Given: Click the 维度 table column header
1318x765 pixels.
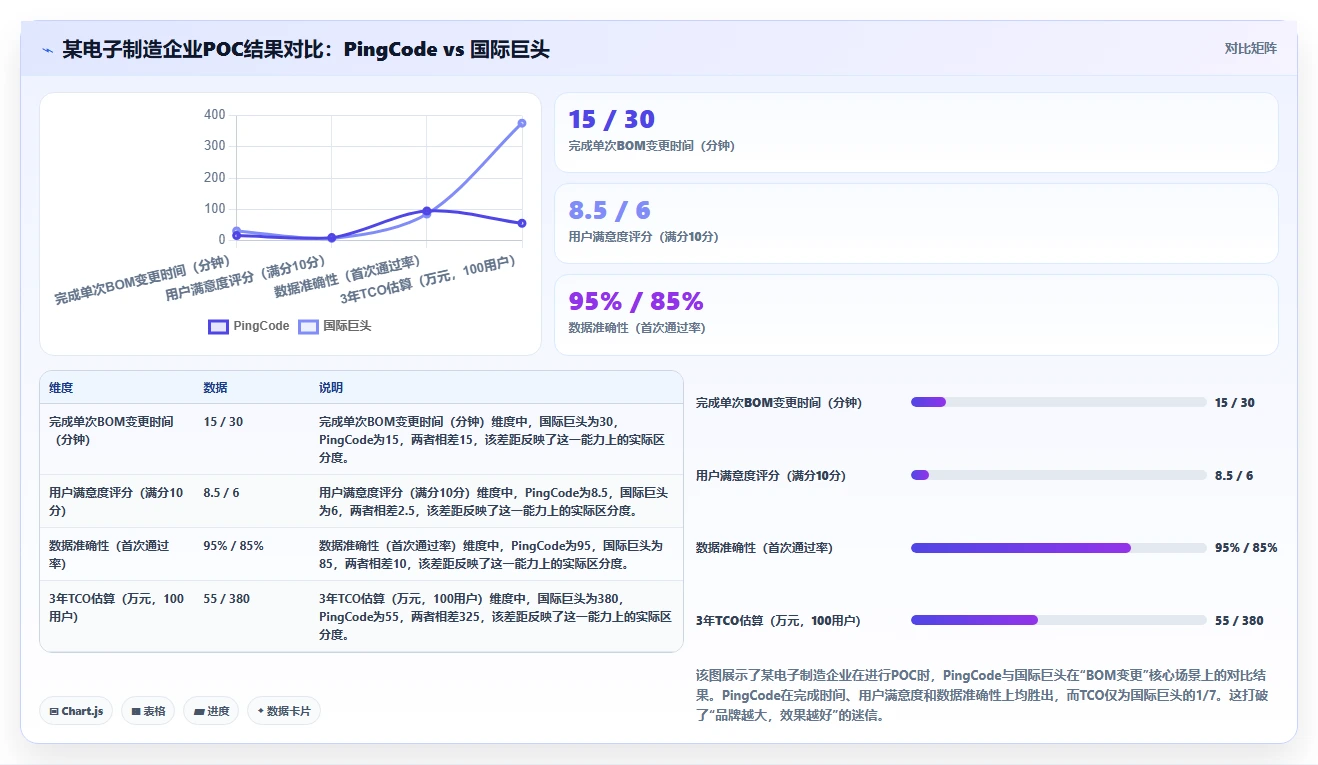Looking at the screenshot, I should click(x=61, y=388).
